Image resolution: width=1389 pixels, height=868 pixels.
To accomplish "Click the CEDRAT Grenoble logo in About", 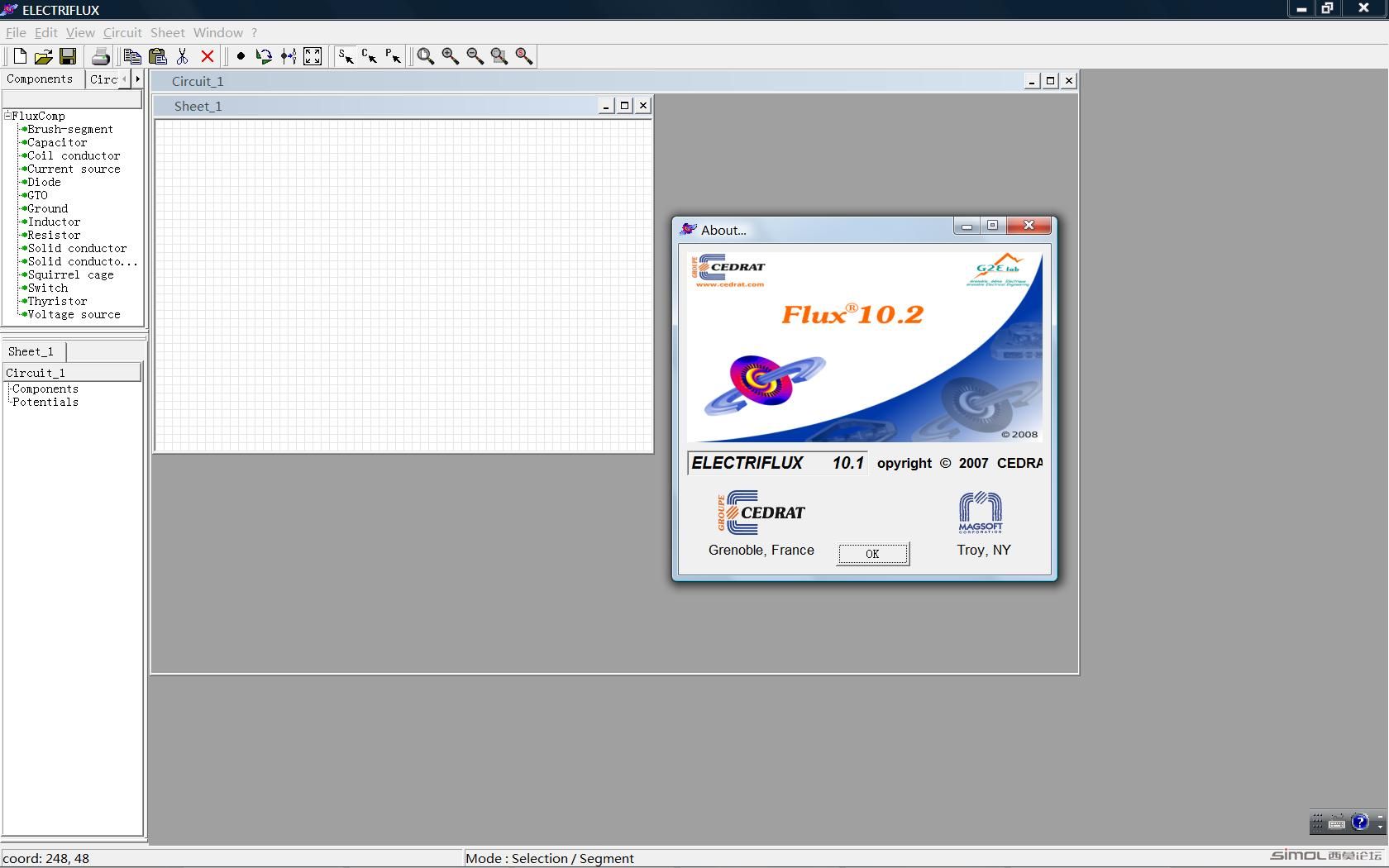I will (x=761, y=513).
